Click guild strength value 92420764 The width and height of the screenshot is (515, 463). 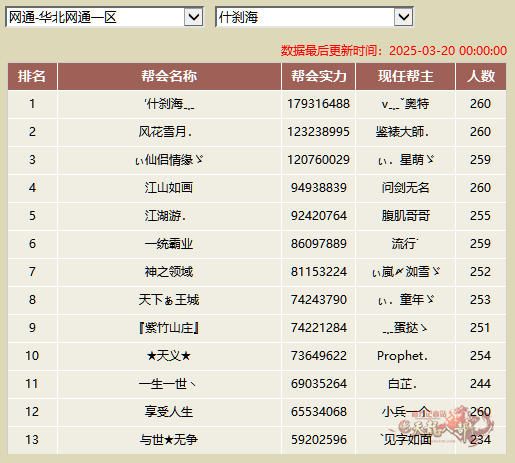click(319, 216)
